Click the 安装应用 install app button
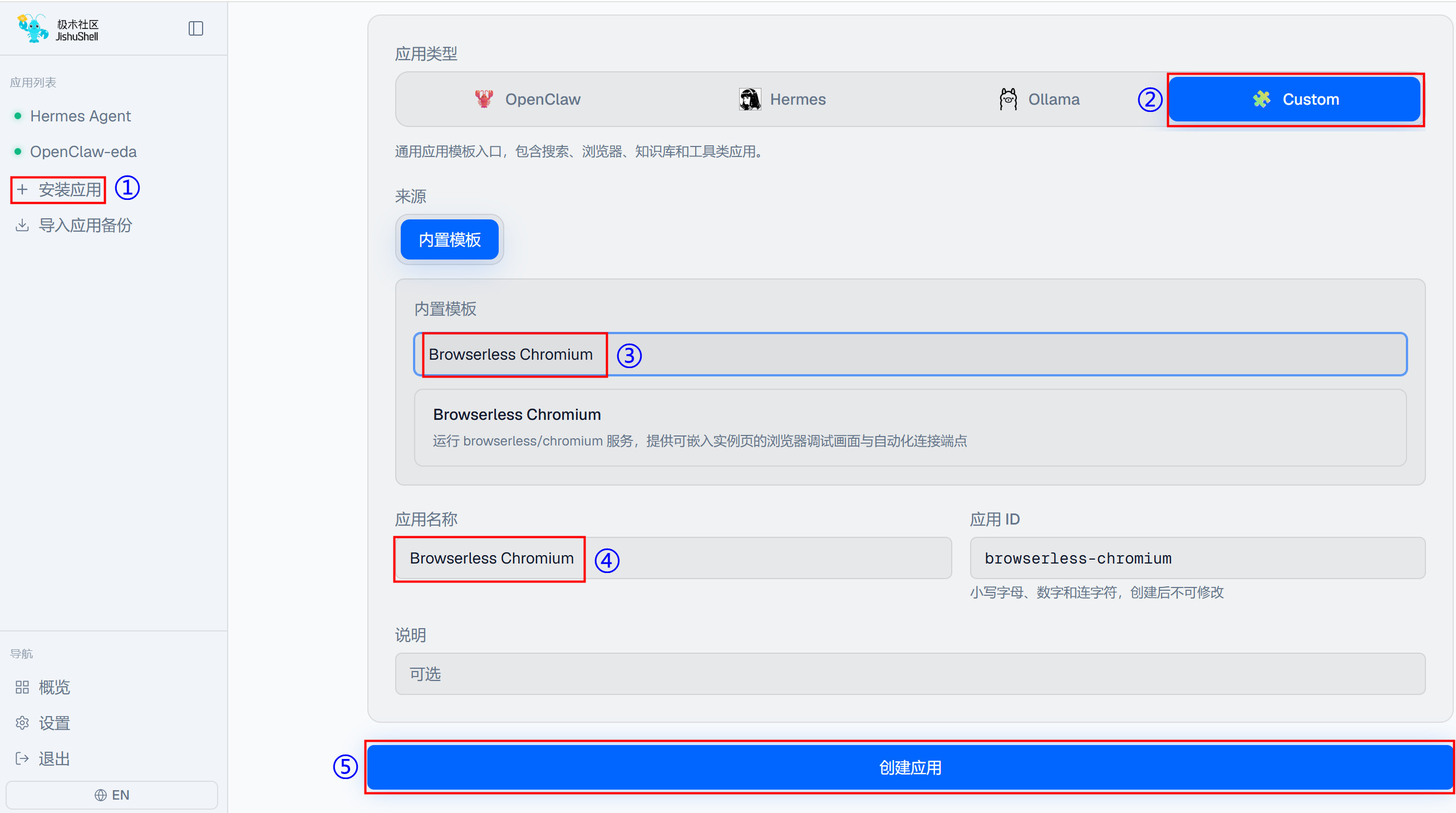The height and width of the screenshot is (813, 1456). tap(59, 189)
